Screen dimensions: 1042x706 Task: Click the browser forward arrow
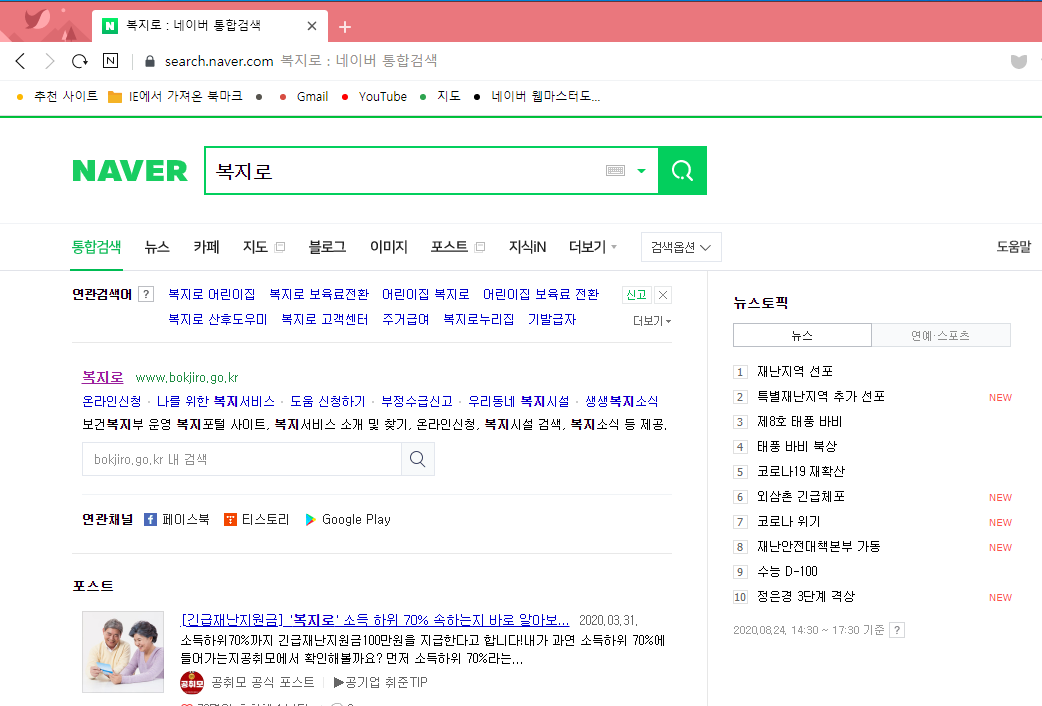[x=50, y=61]
